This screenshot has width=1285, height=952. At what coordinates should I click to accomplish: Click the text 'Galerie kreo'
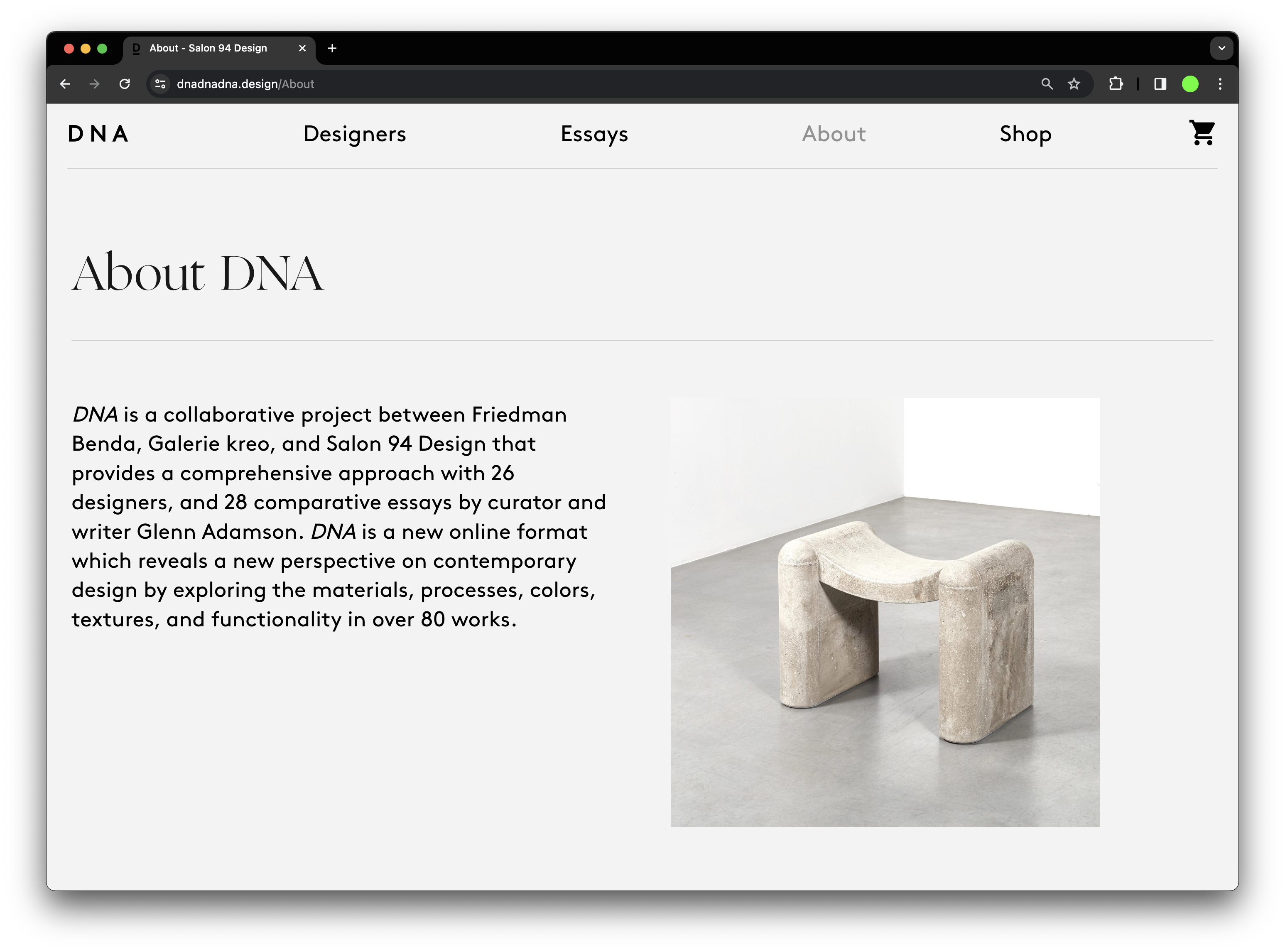208,444
